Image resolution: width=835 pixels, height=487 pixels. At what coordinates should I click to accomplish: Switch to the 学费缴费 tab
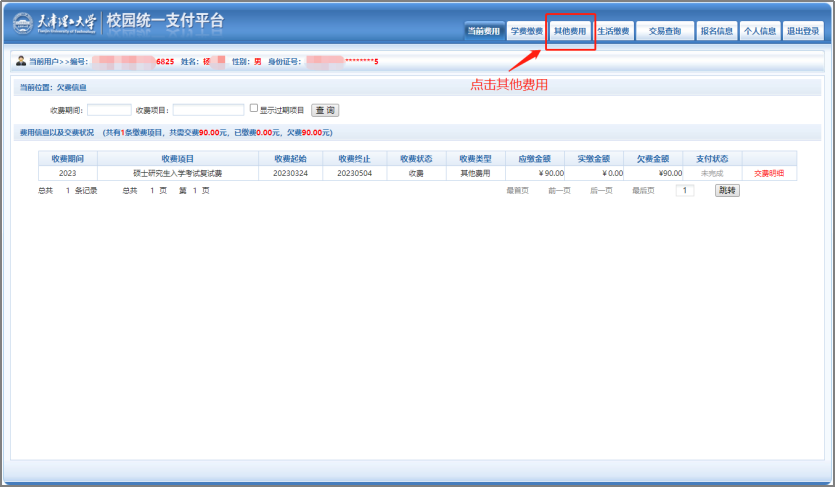coord(526,31)
